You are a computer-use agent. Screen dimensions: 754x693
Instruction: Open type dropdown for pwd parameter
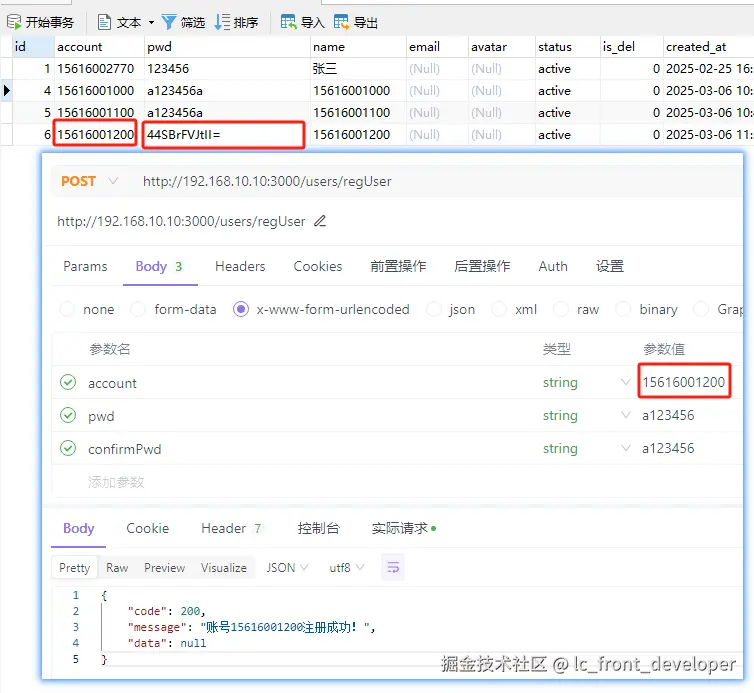626,415
